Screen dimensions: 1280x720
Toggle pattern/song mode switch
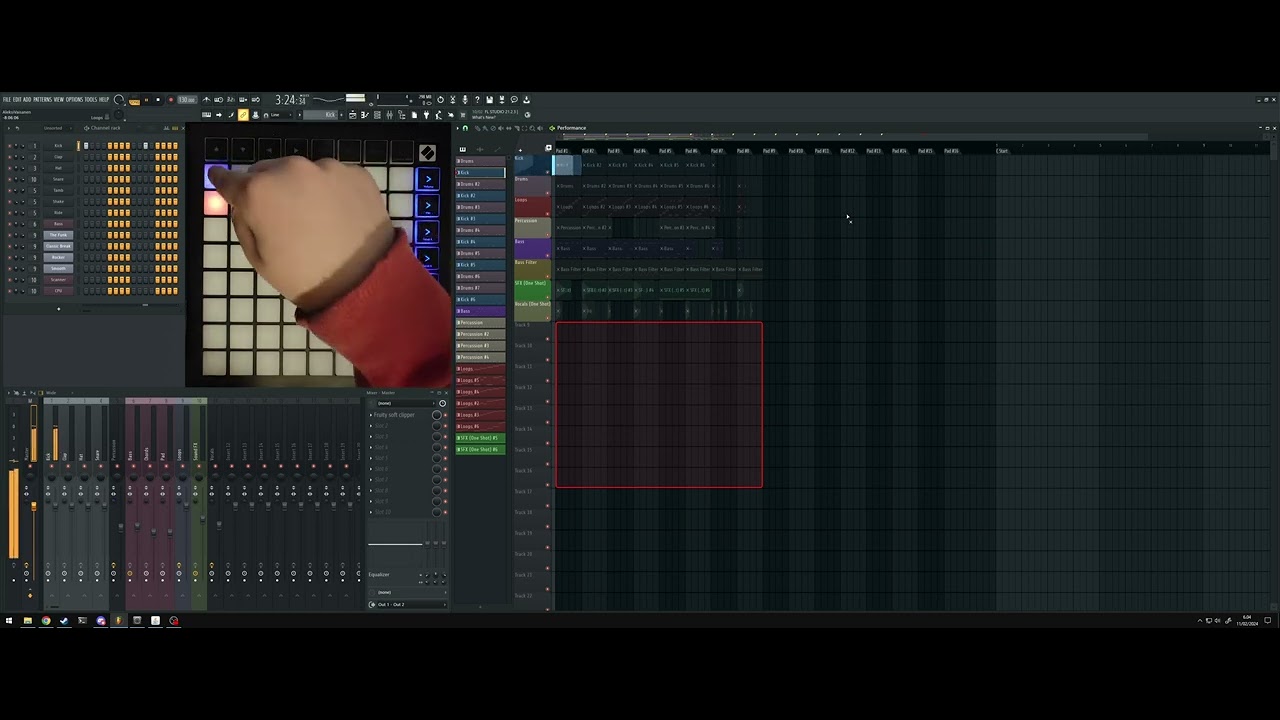coord(134,99)
